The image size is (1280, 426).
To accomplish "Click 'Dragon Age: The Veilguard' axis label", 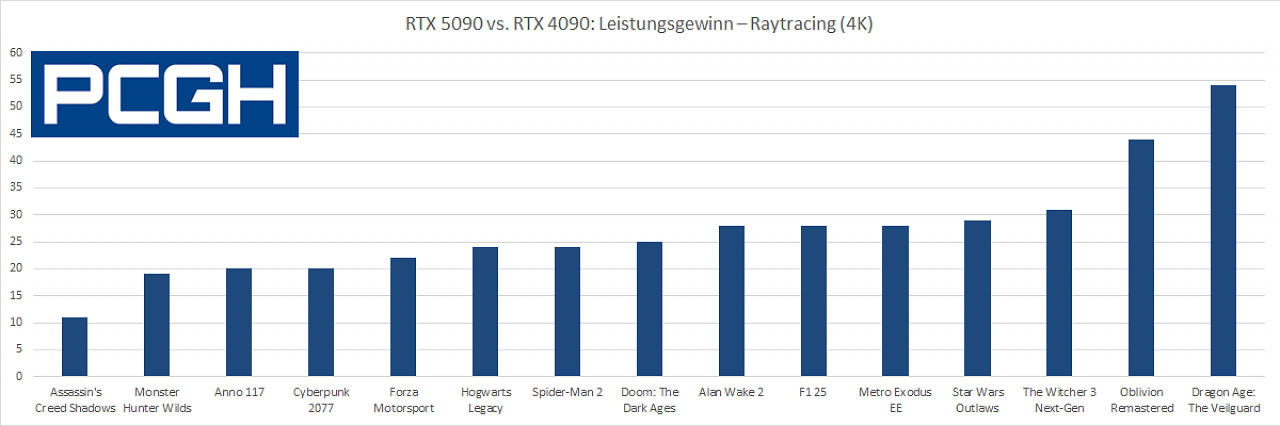I will (1223, 399).
